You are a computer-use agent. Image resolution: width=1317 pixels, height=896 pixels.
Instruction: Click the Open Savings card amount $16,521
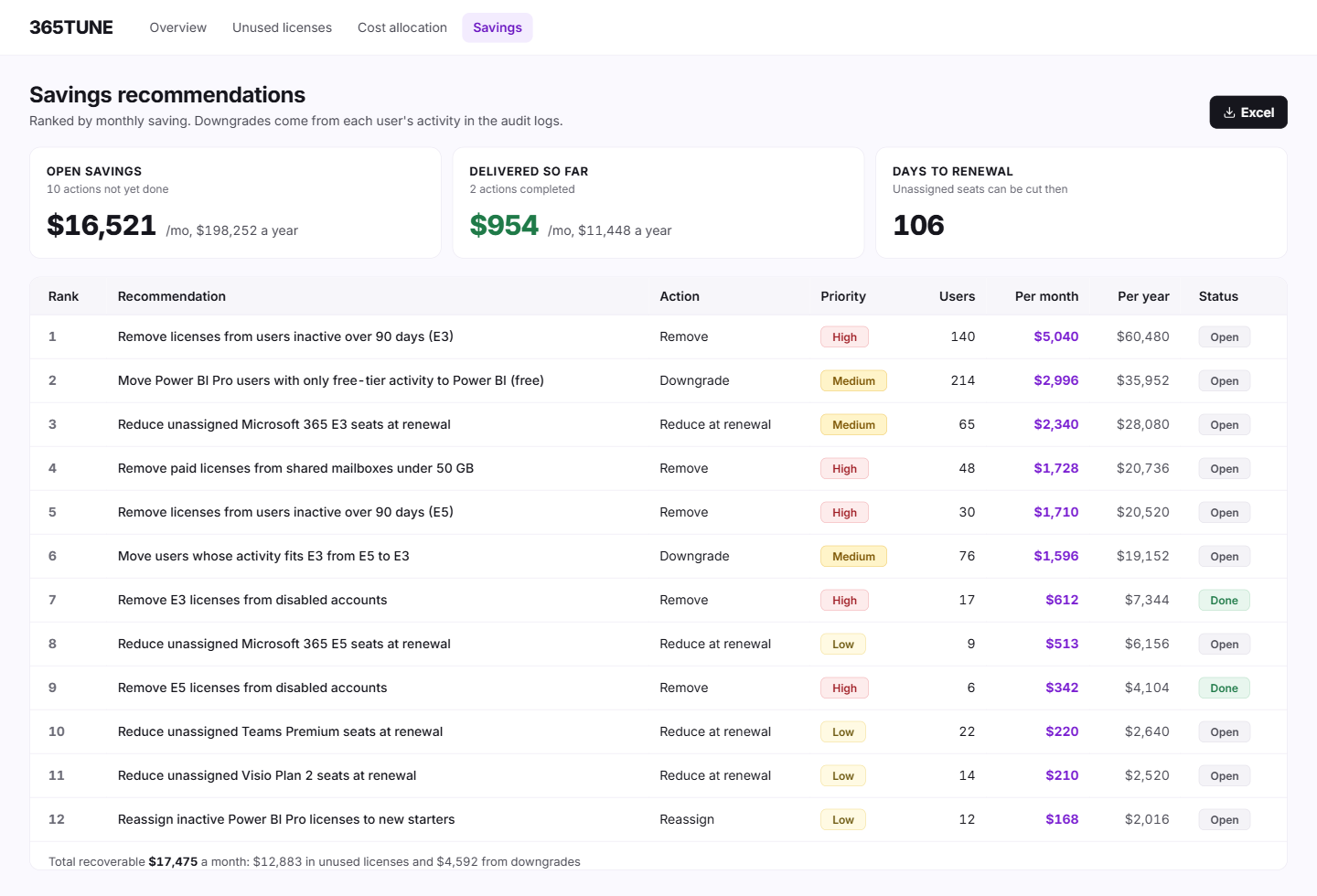pos(102,225)
